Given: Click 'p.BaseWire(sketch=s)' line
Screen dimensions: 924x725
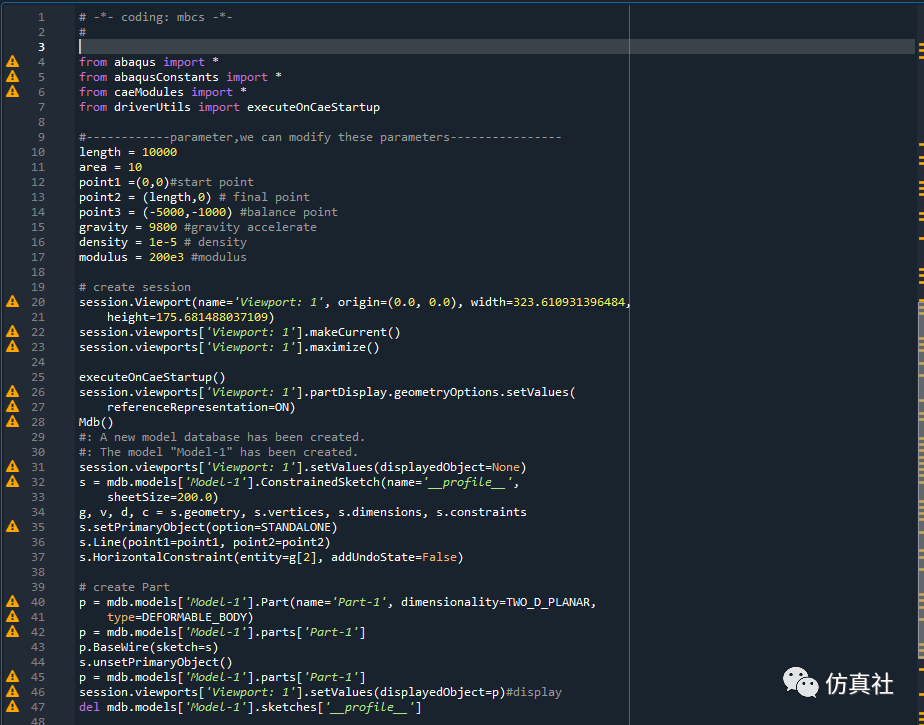Looking at the screenshot, I should click(x=148, y=647).
